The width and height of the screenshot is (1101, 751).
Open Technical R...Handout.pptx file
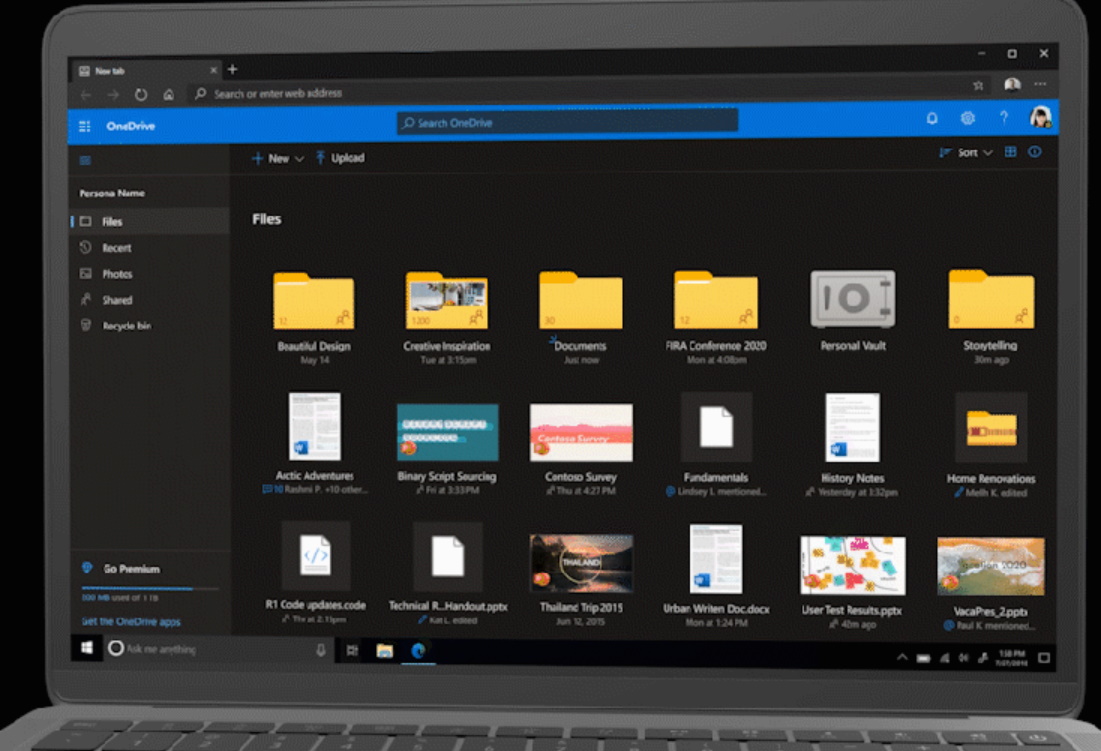point(448,557)
